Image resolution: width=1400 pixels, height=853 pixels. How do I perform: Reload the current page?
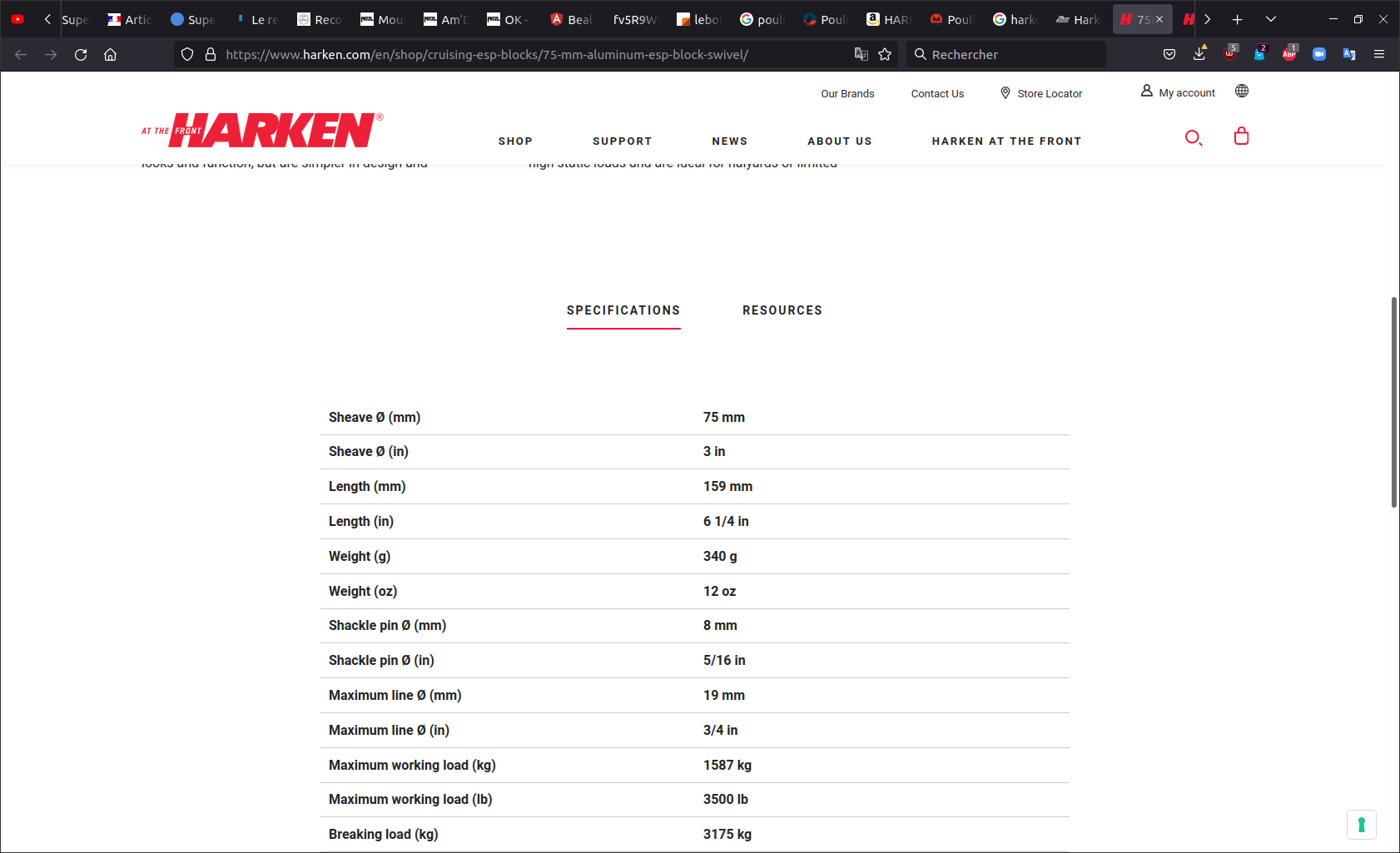click(81, 55)
